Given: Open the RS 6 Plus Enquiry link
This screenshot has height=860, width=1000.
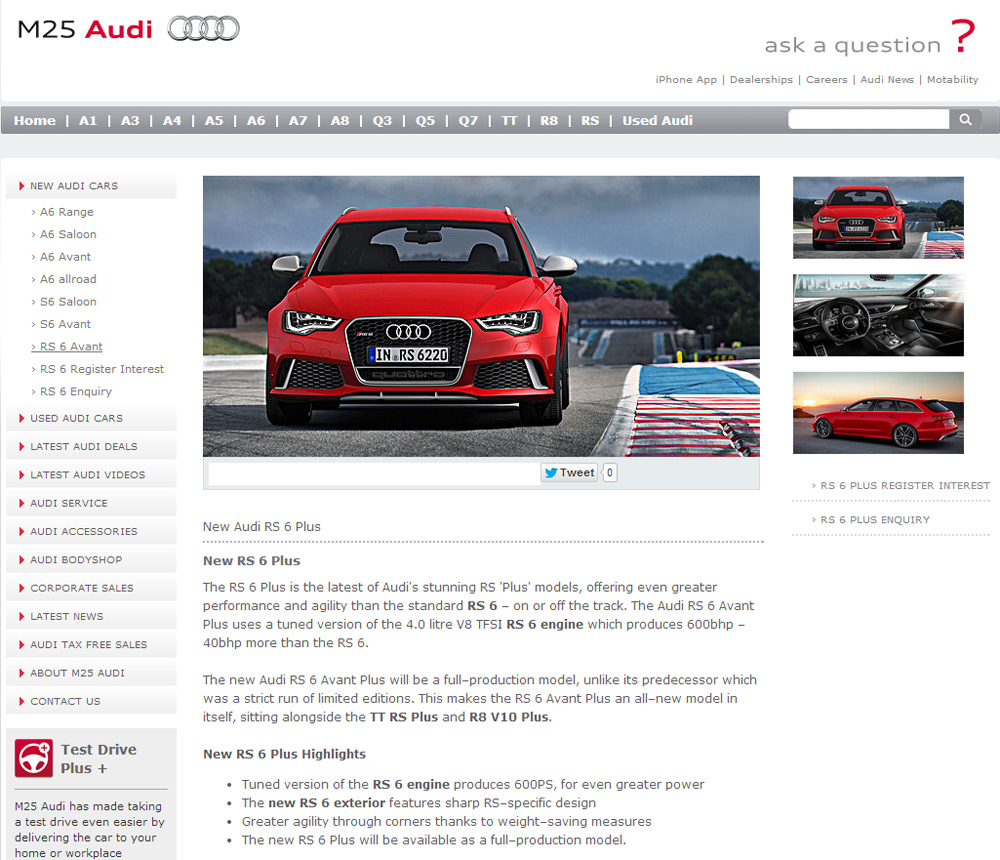Looking at the screenshot, I should (875, 520).
